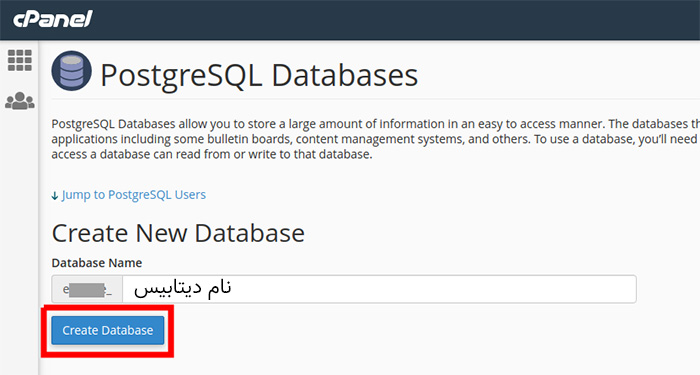This screenshot has height=375, width=700.
Task: Click the PostgreSQL database cylinder icon
Action: tap(71, 71)
